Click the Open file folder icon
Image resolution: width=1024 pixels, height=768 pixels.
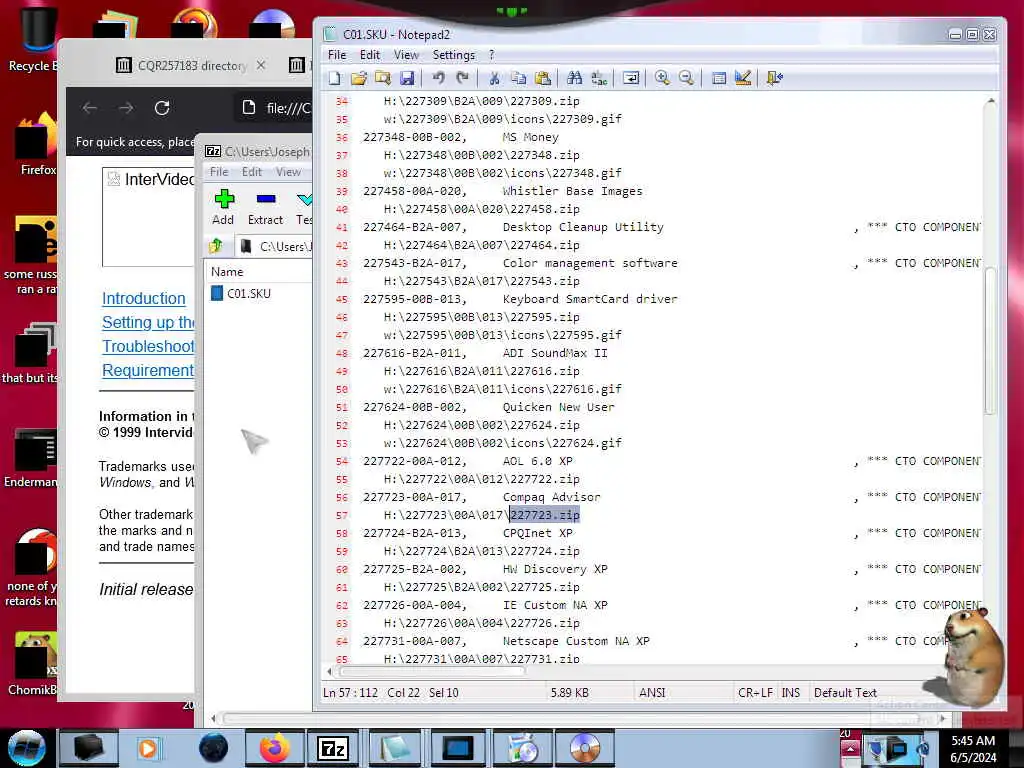[359, 78]
